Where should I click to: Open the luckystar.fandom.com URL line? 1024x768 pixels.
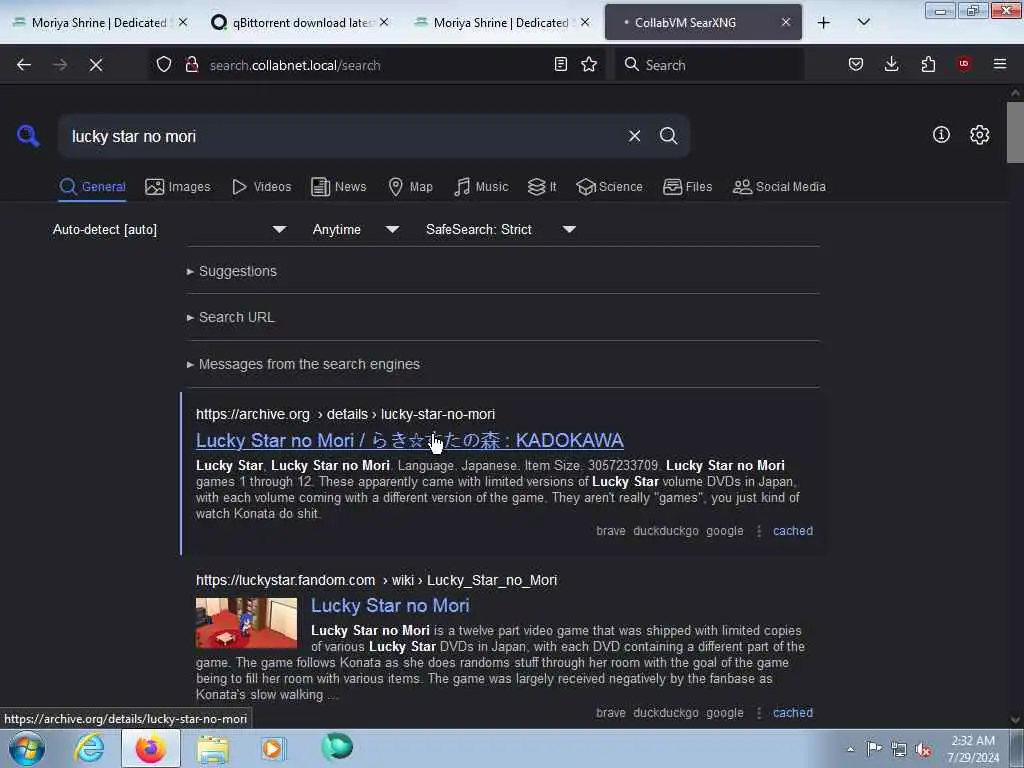point(376,580)
